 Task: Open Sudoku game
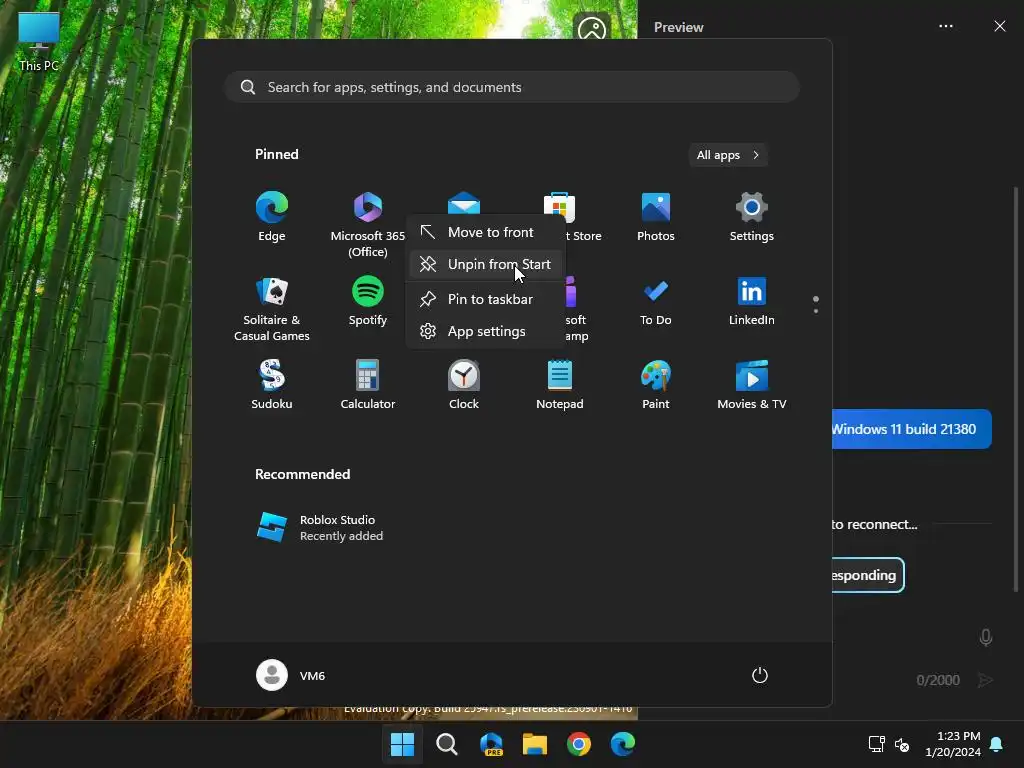click(x=272, y=385)
